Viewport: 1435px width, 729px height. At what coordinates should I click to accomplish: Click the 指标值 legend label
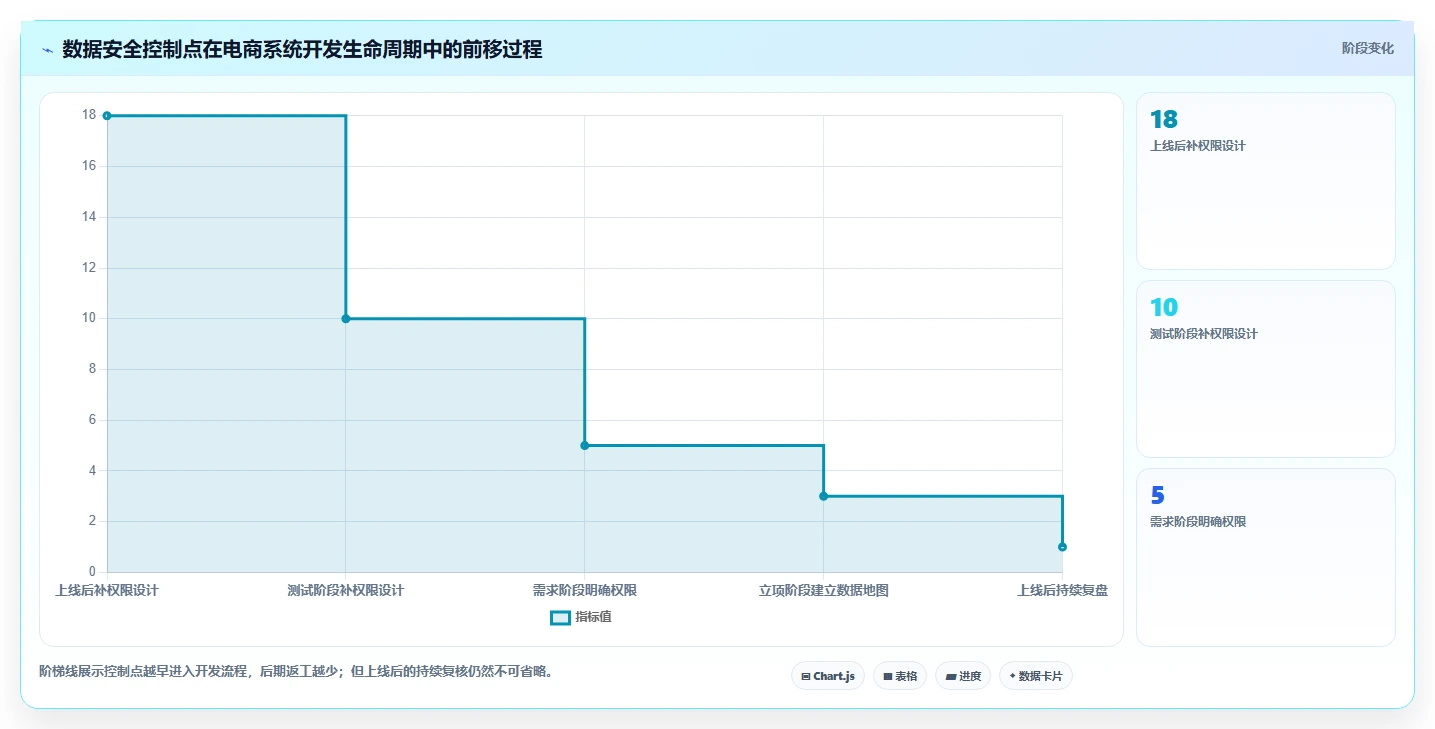tap(593, 617)
